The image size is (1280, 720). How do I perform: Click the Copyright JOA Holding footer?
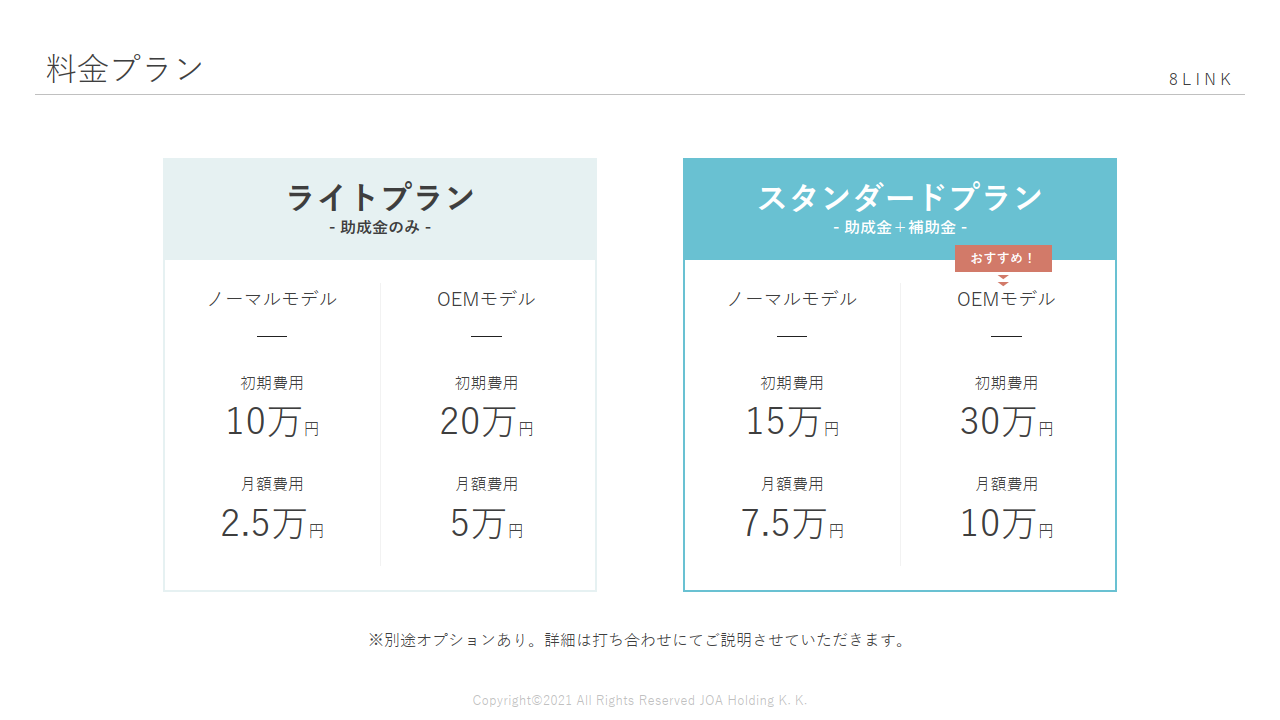640,700
